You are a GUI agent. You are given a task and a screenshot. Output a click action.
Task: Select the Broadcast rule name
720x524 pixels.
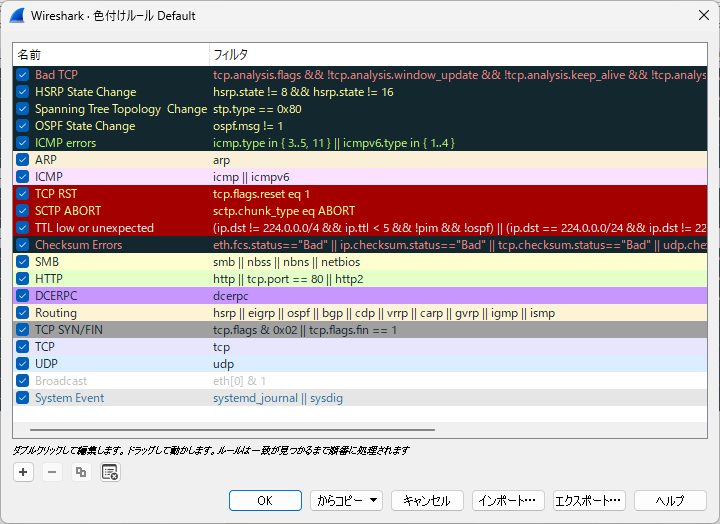pos(61,381)
